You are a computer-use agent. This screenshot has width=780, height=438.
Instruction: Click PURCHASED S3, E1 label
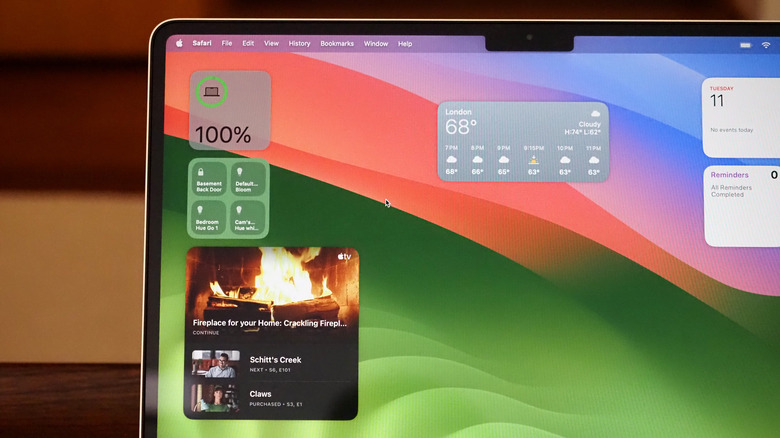pyautogui.click(x=276, y=404)
